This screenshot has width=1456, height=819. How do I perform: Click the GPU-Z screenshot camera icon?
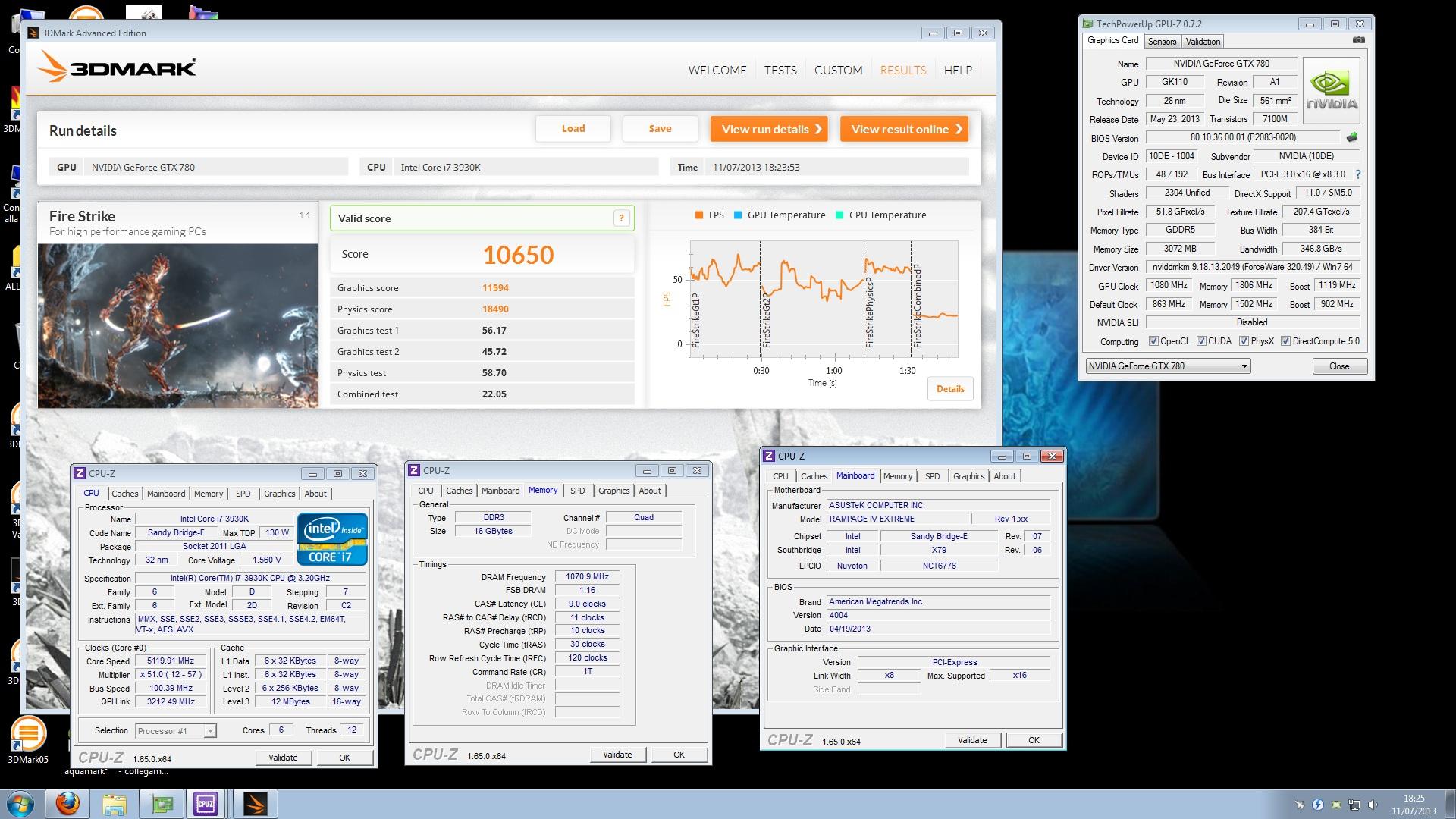click(x=1359, y=40)
